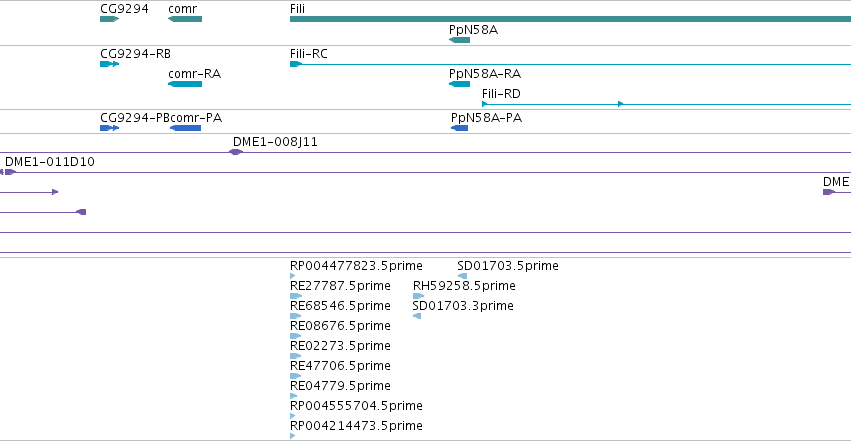This screenshot has width=851, height=441.
Task: Click the PpN58A-PA protein glyph
Action: click(460, 128)
